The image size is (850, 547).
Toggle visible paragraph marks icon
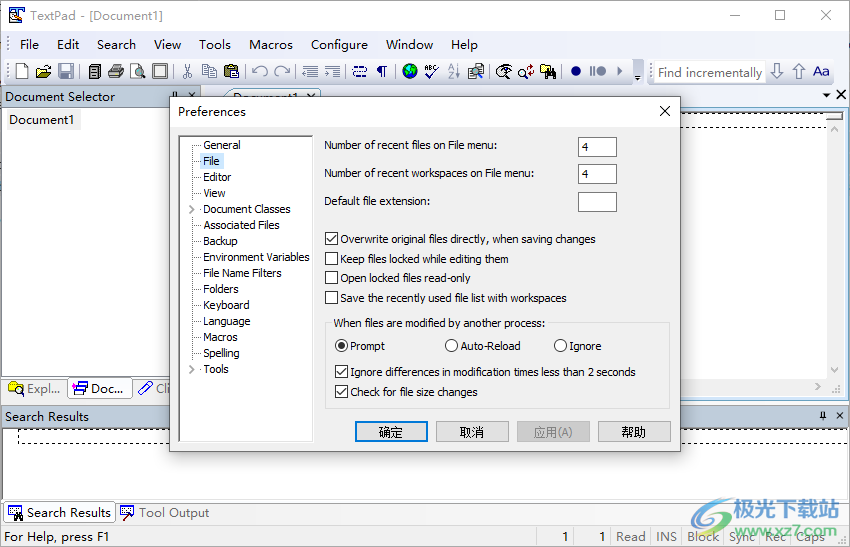(382, 71)
